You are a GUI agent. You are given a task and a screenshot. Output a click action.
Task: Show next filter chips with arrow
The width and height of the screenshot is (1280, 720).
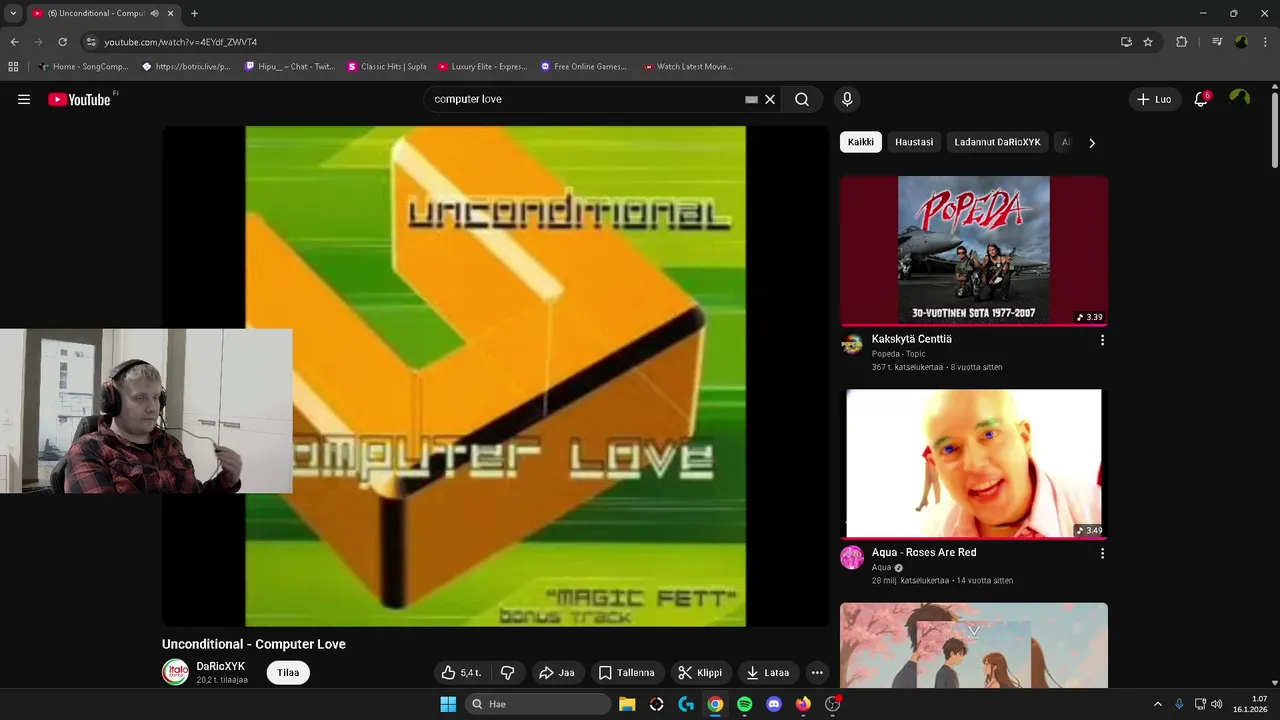(x=1092, y=143)
